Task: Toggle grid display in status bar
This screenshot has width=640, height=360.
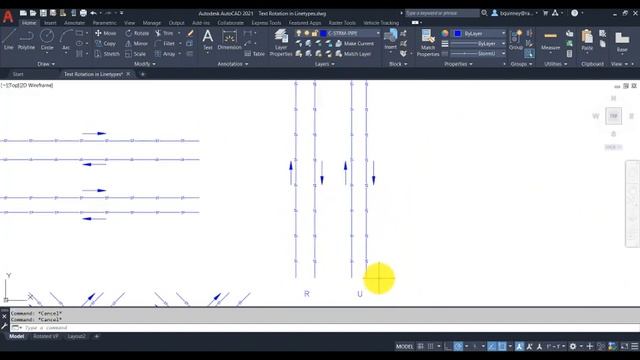Action: [420, 347]
